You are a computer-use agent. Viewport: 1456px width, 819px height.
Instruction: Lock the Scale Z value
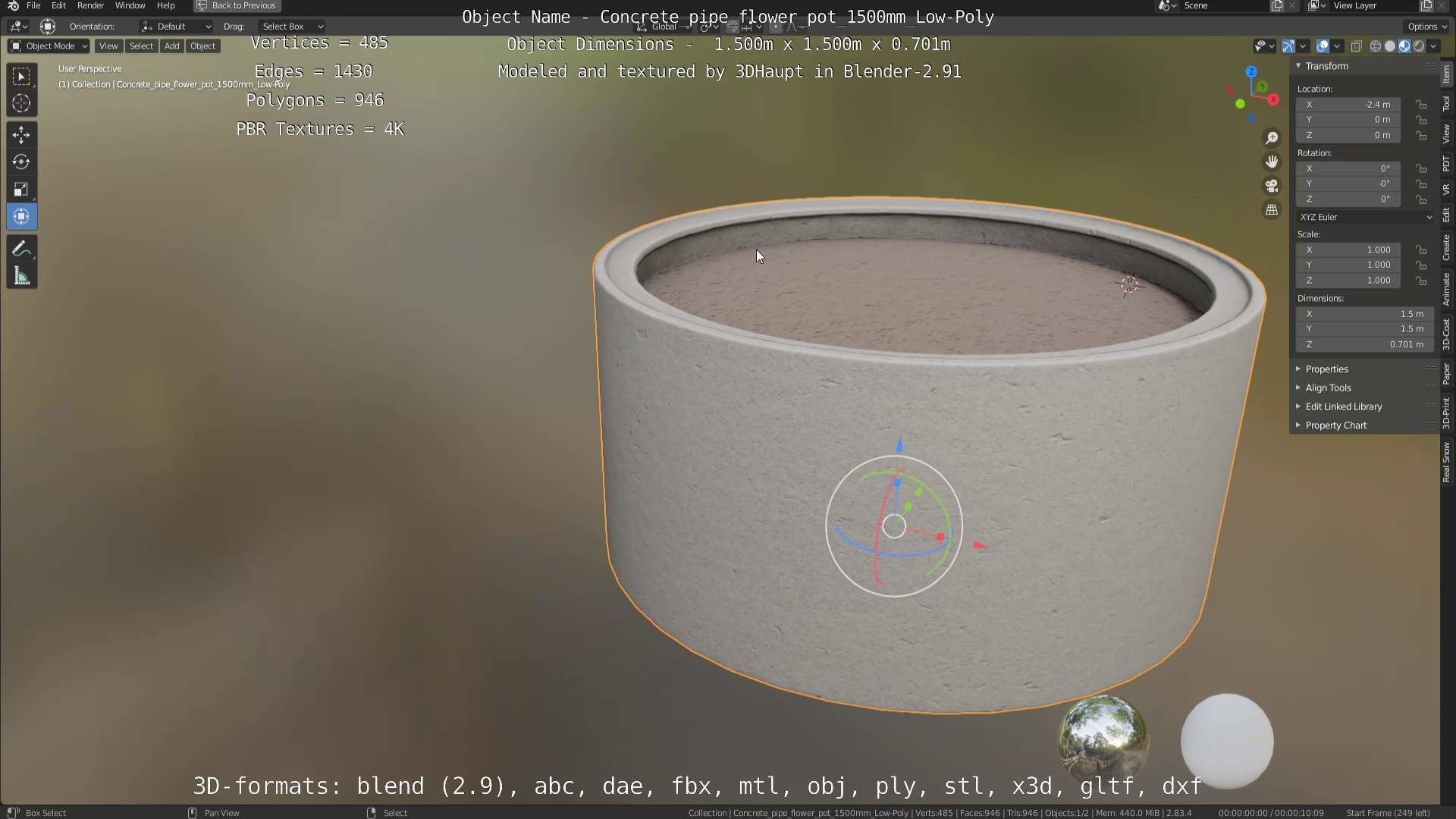click(1421, 281)
